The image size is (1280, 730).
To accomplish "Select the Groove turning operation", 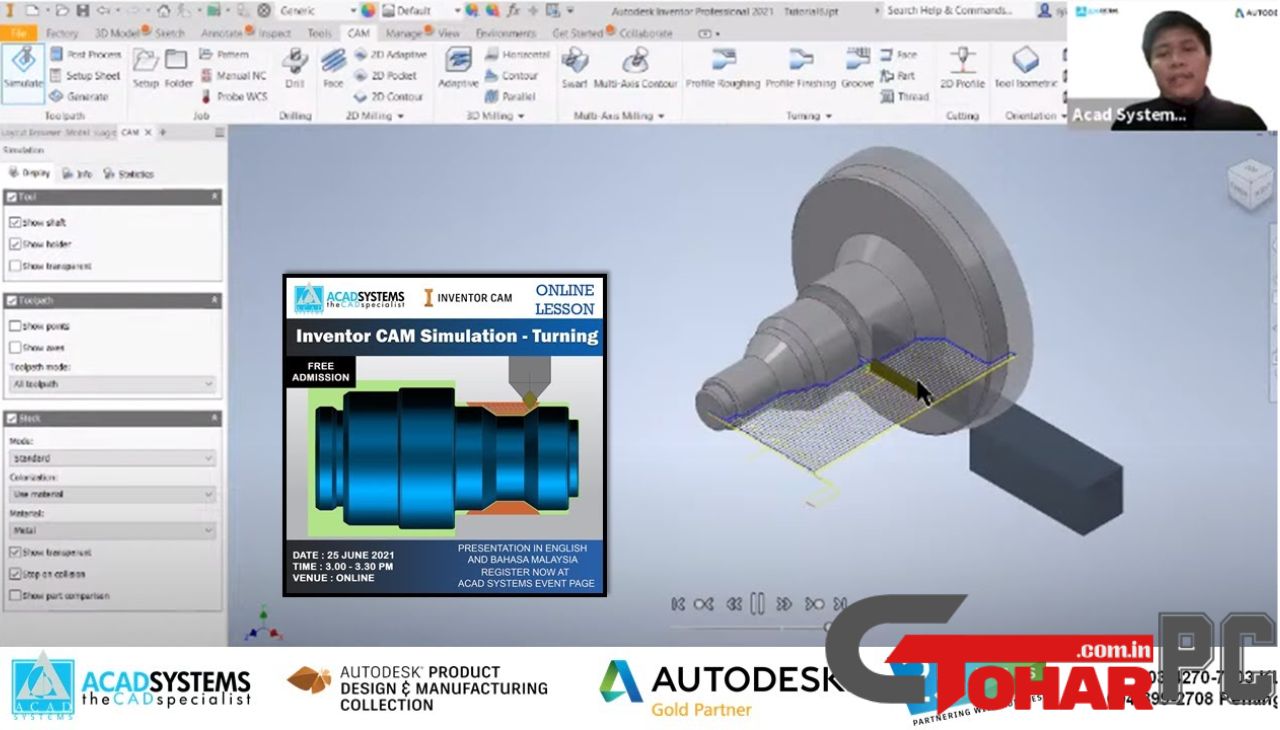I will [x=857, y=69].
